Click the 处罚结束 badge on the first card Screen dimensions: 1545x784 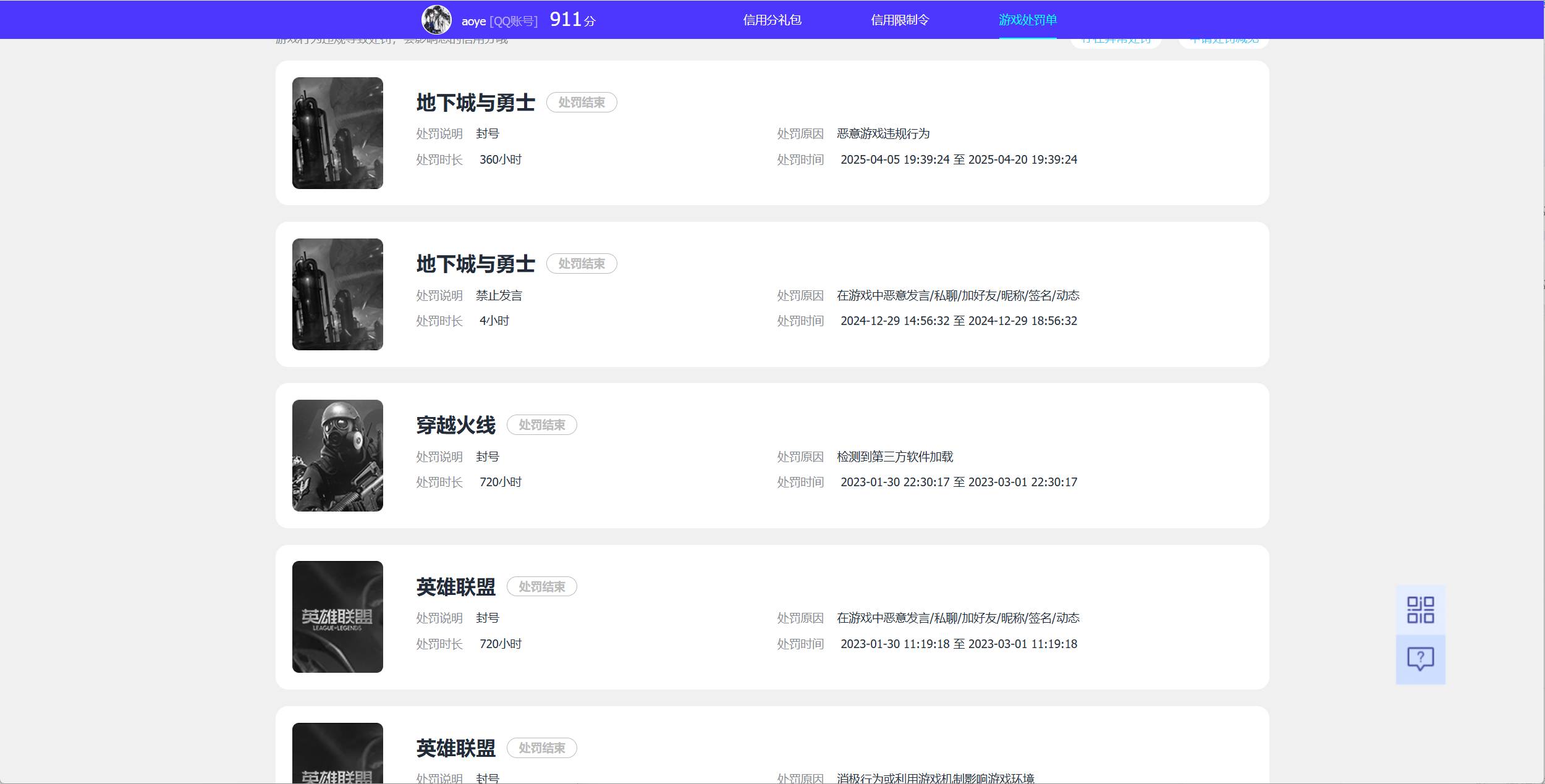[582, 103]
